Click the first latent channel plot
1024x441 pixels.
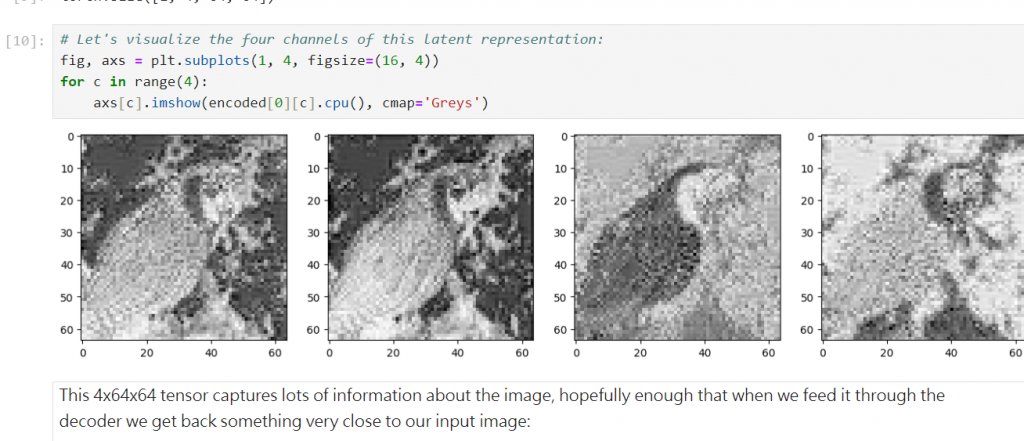pyautogui.click(x=184, y=237)
